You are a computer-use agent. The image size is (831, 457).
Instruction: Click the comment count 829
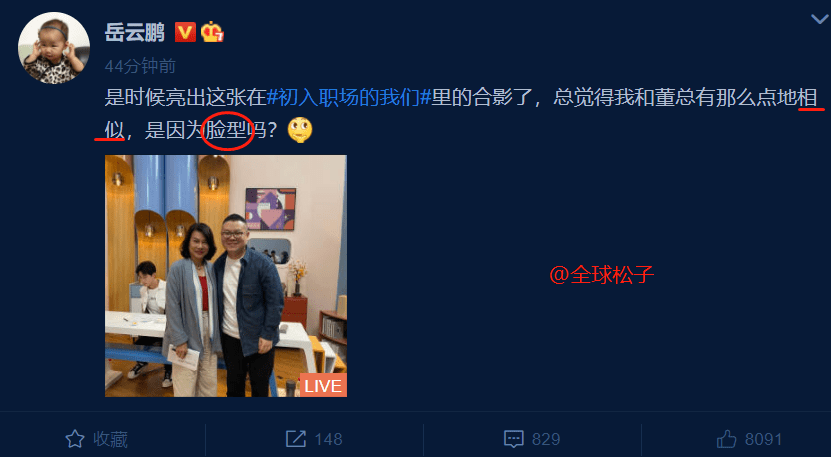click(x=546, y=440)
